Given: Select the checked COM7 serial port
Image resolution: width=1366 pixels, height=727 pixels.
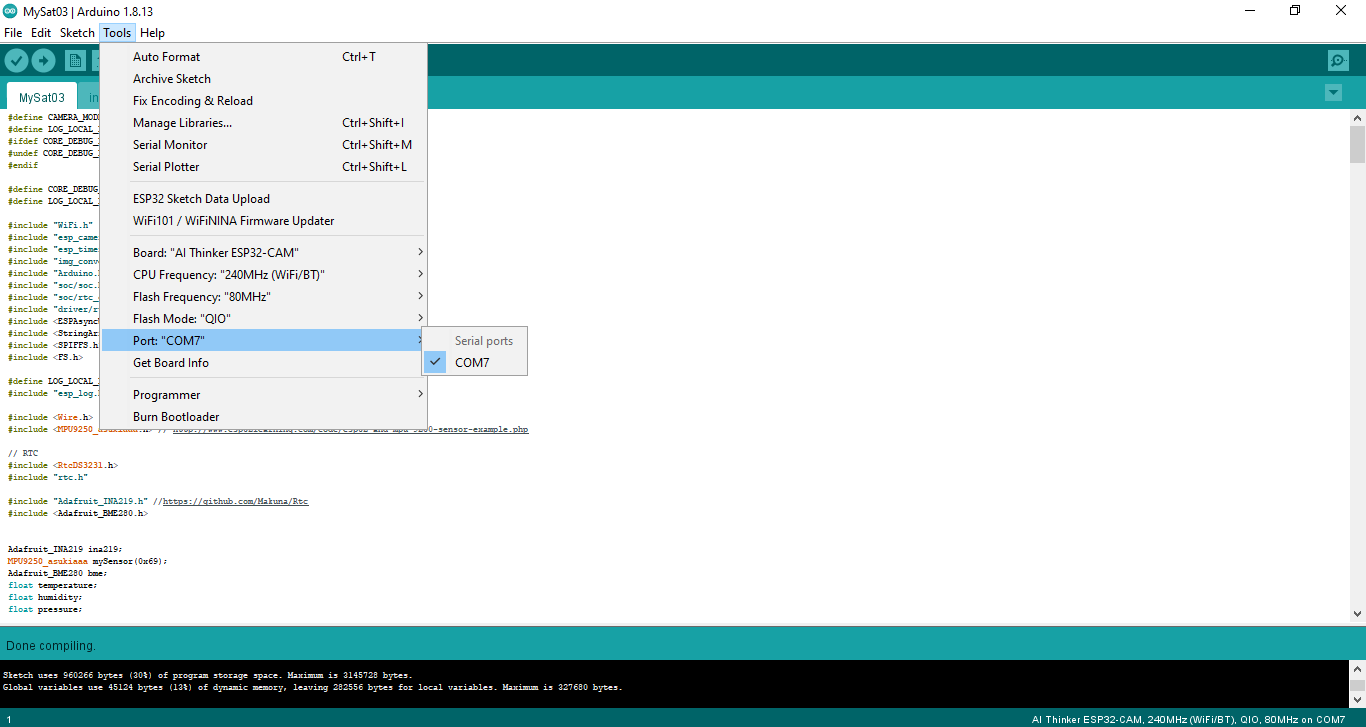Looking at the screenshot, I should (x=472, y=363).
